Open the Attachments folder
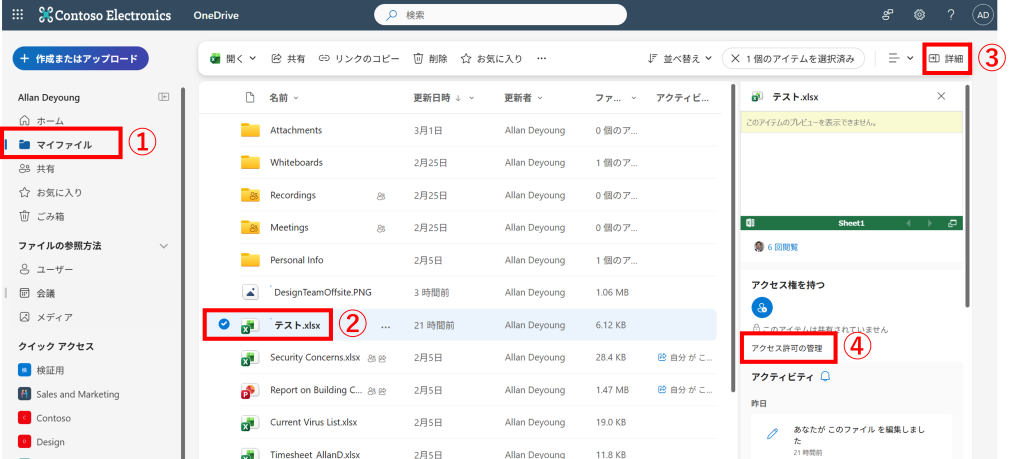The height and width of the screenshot is (459, 1024). [295, 130]
